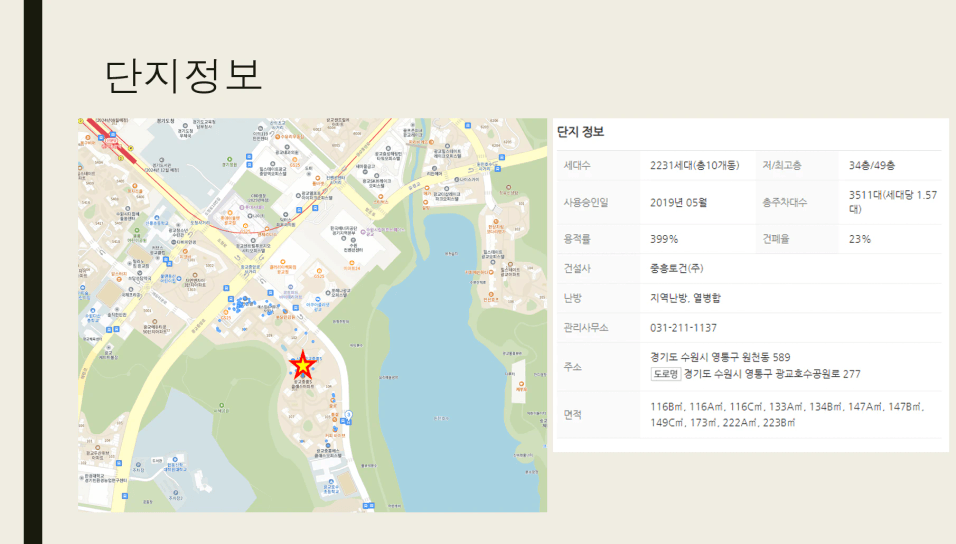
Task: Select the 세대수 row label
Action: coord(577,165)
